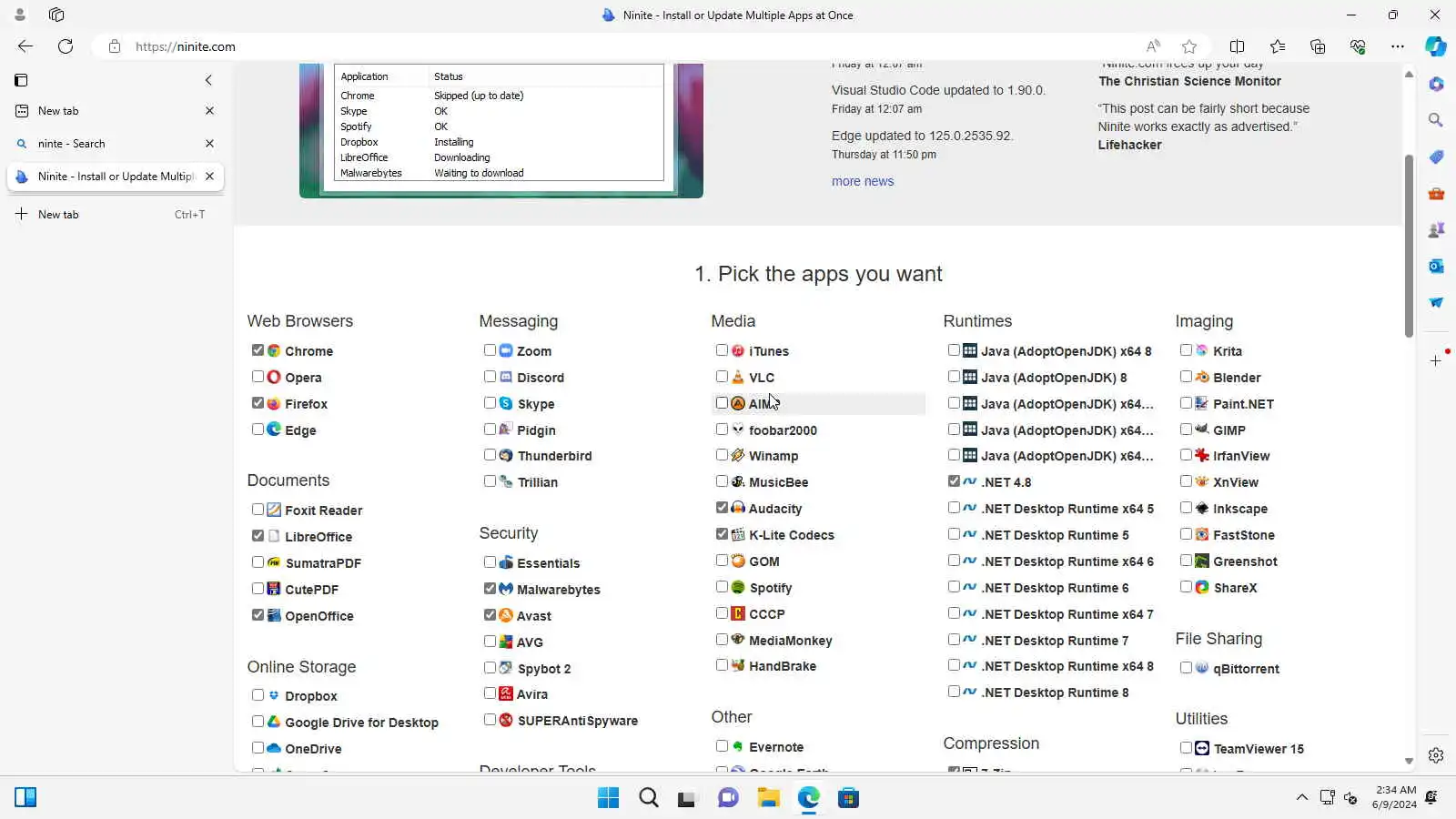Close the Ninite tab

tap(210, 177)
